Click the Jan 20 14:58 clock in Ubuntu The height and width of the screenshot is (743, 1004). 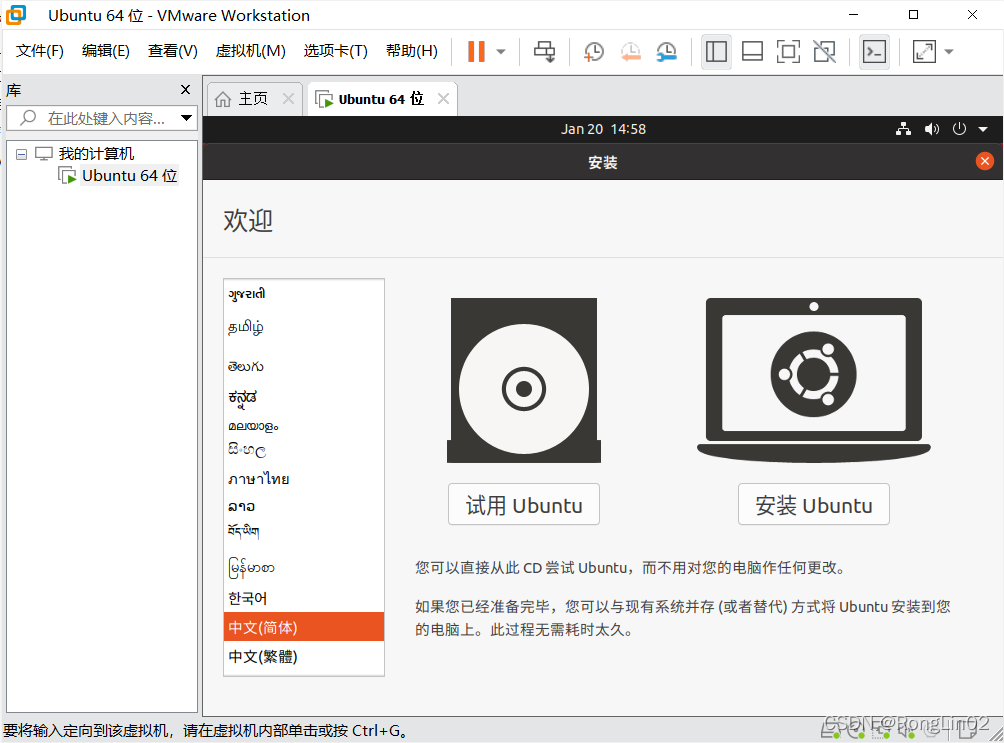tap(603, 129)
